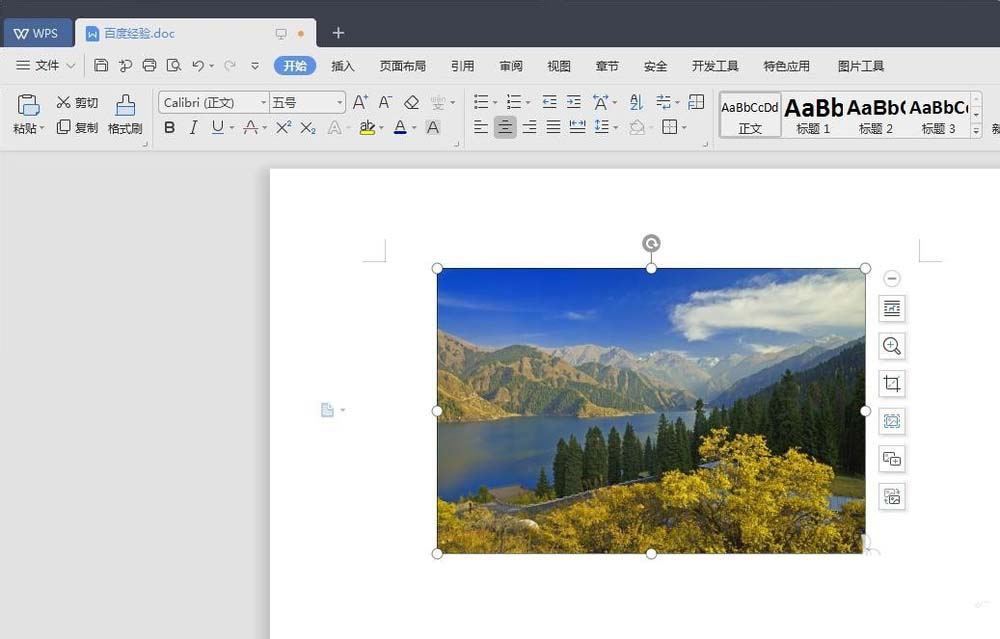Open the 图片工具 ribbon tab
Viewport: 1000px width, 639px height.
click(x=861, y=66)
